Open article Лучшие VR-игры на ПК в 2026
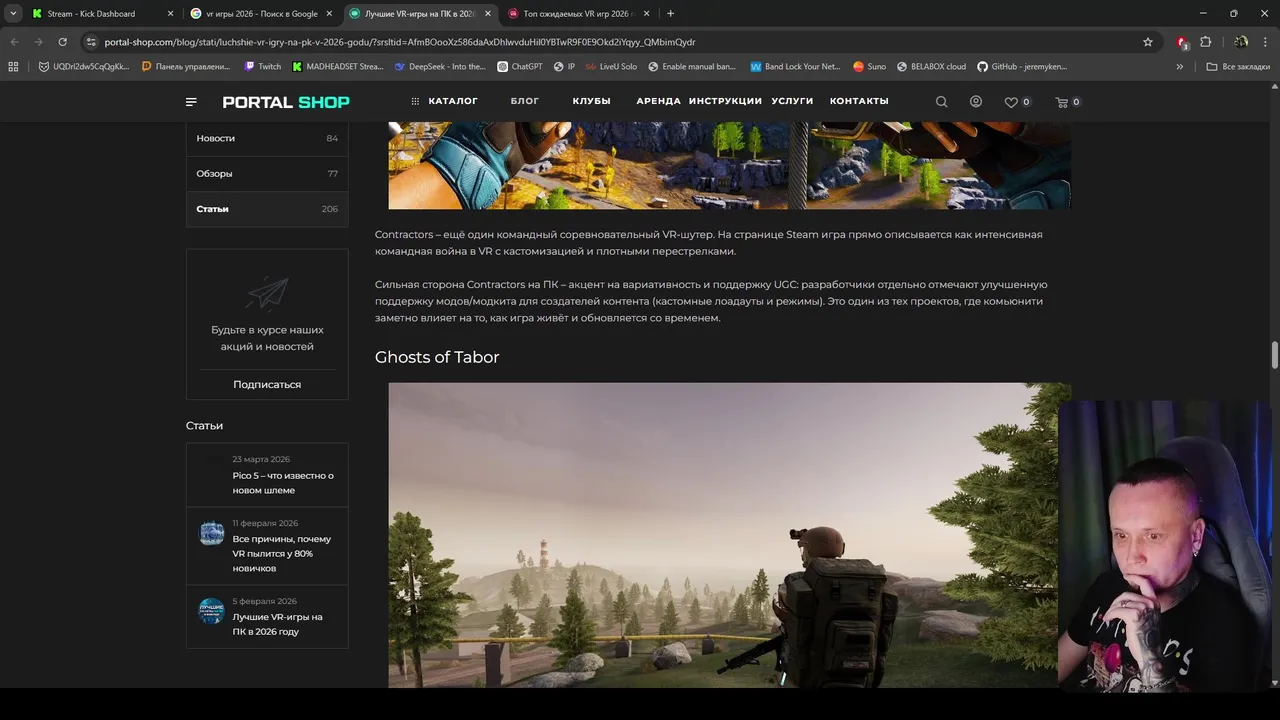 pyautogui.click(x=277, y=624)
